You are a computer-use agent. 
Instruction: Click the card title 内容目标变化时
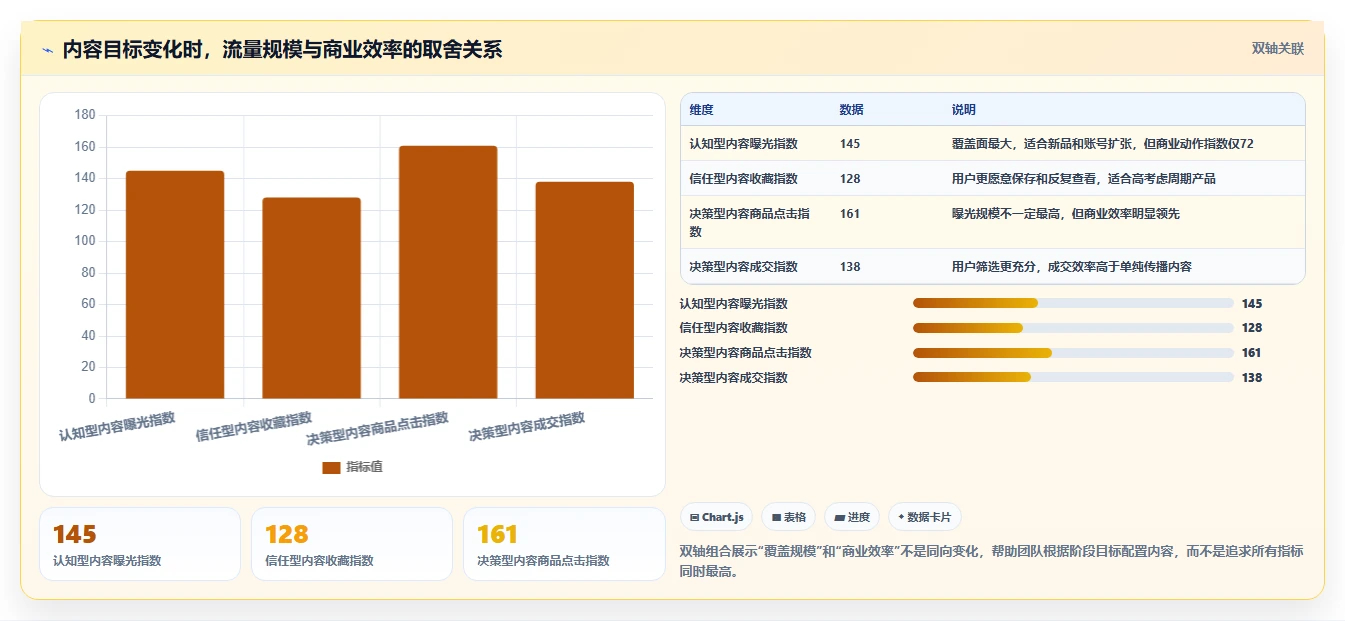[x=282, y=49]
